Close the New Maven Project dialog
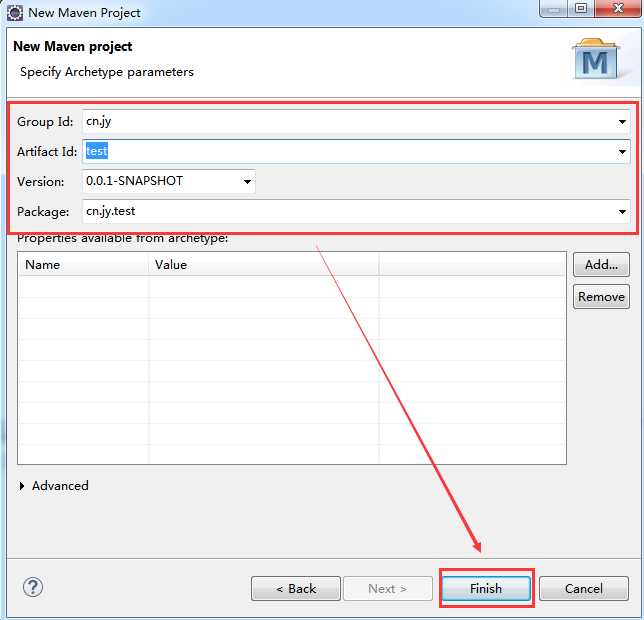This screenshot has width=644, height=620. tap(618, 8)
